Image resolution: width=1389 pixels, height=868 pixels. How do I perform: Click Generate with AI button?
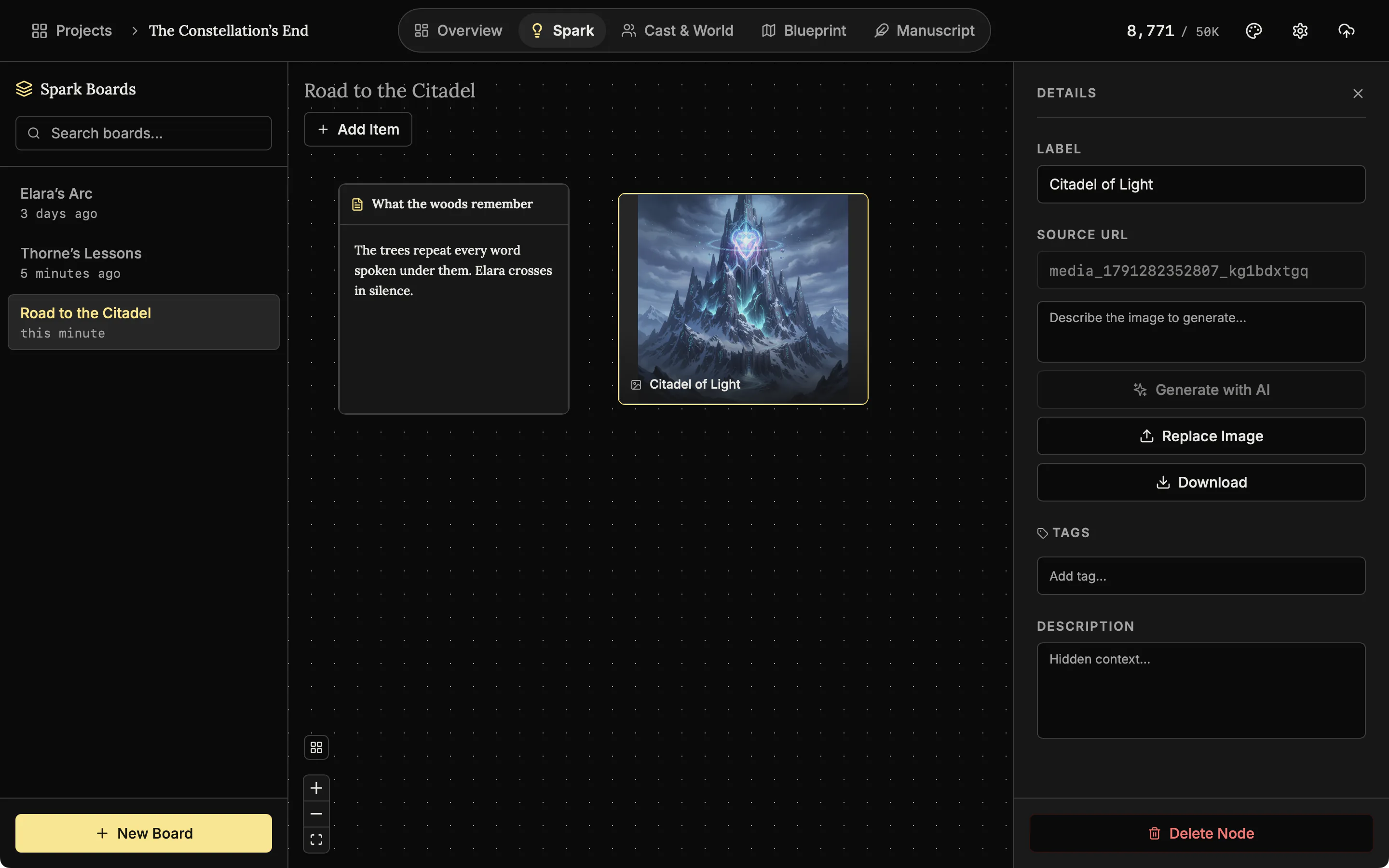1201,390
